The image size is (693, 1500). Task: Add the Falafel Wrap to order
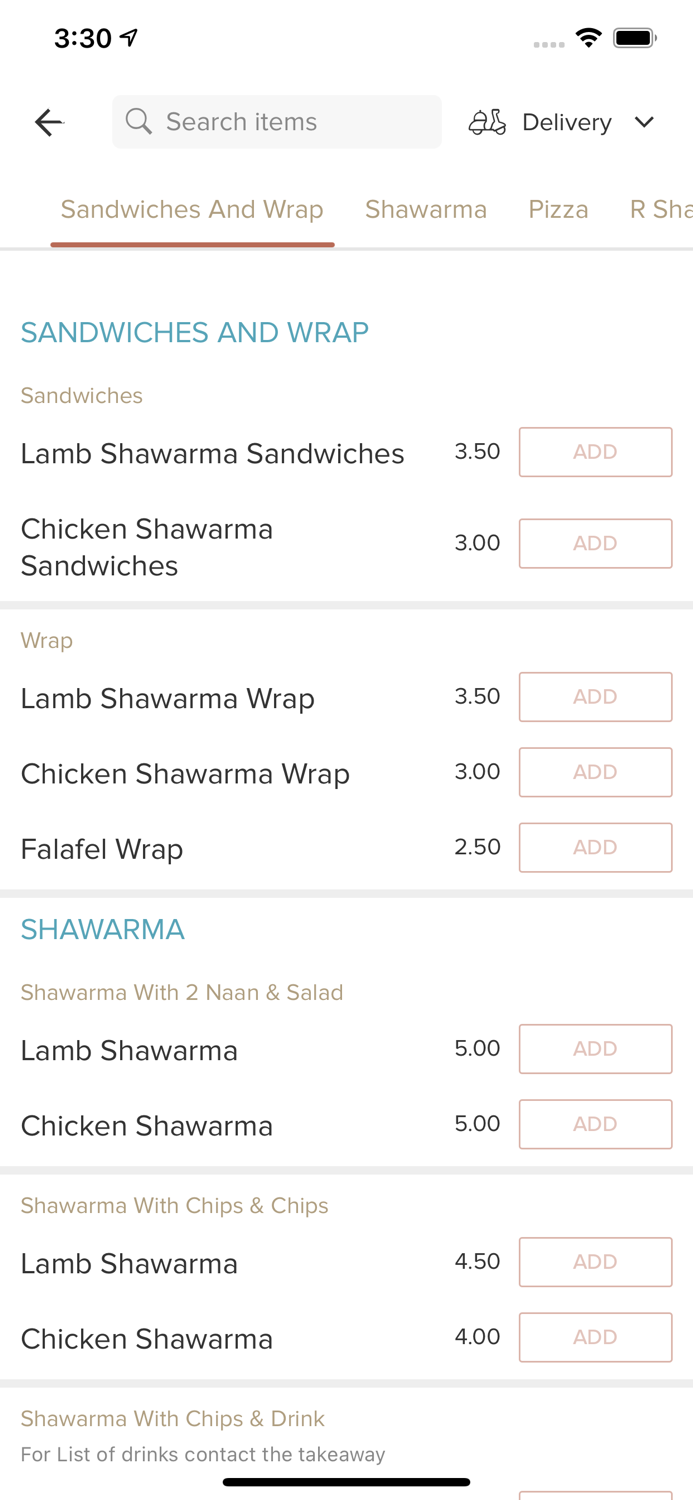pyautogui.click(x=595, y=847)
